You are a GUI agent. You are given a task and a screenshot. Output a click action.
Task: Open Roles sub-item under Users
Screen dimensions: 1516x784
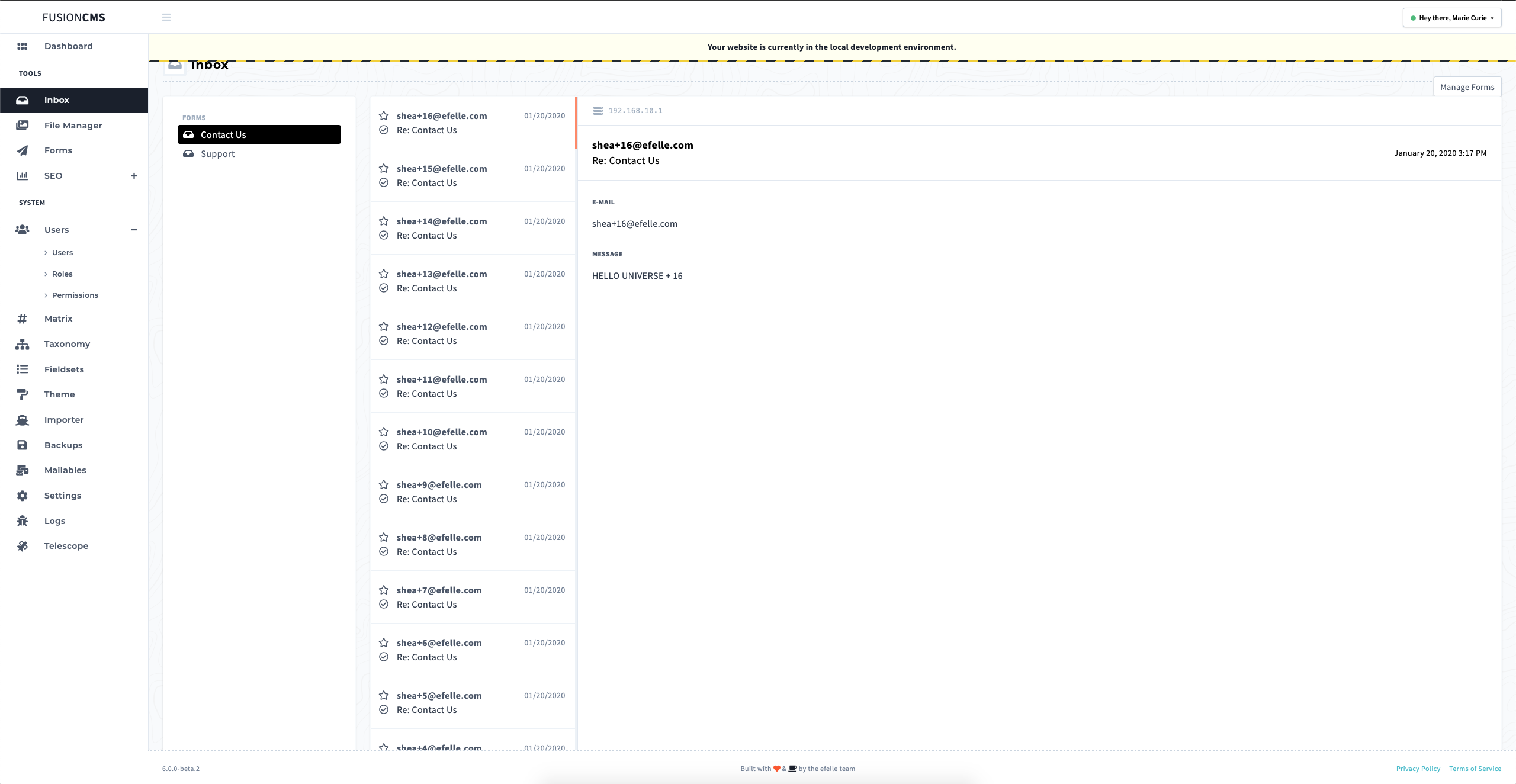(62, 274)
